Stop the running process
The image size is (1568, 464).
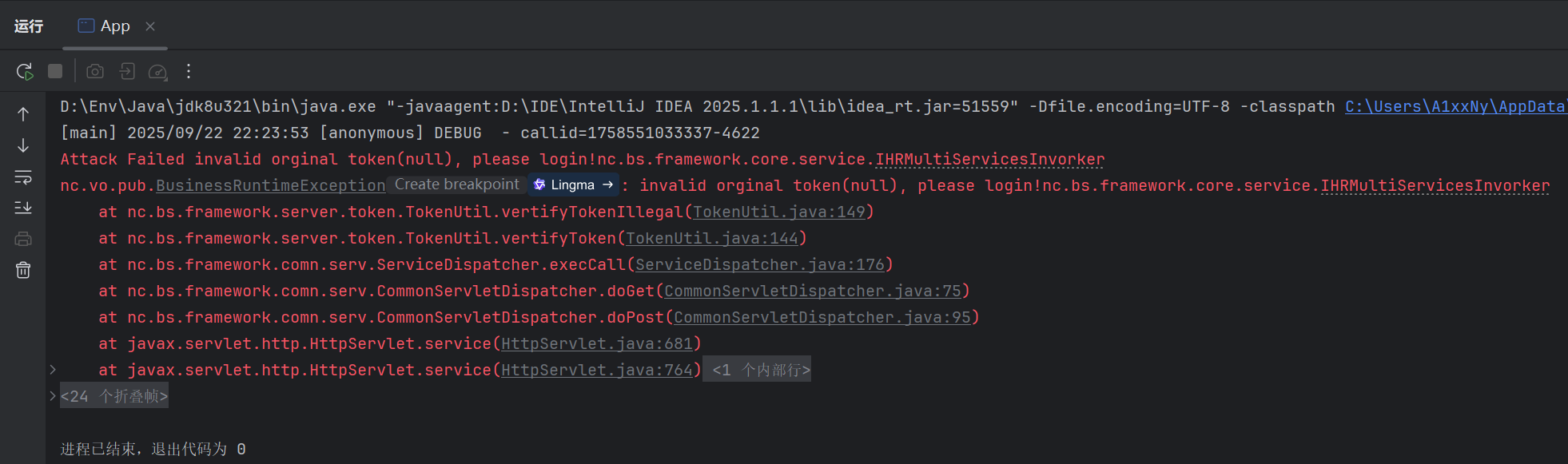click(55, 72)
